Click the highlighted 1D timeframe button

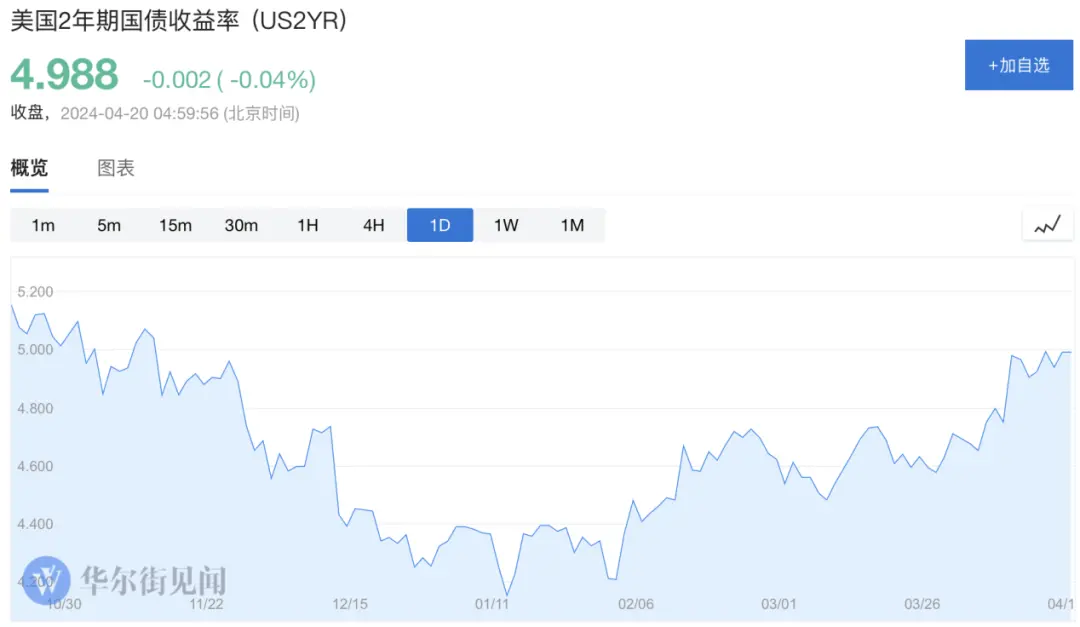pyautogui.click(x=440, y=225)
